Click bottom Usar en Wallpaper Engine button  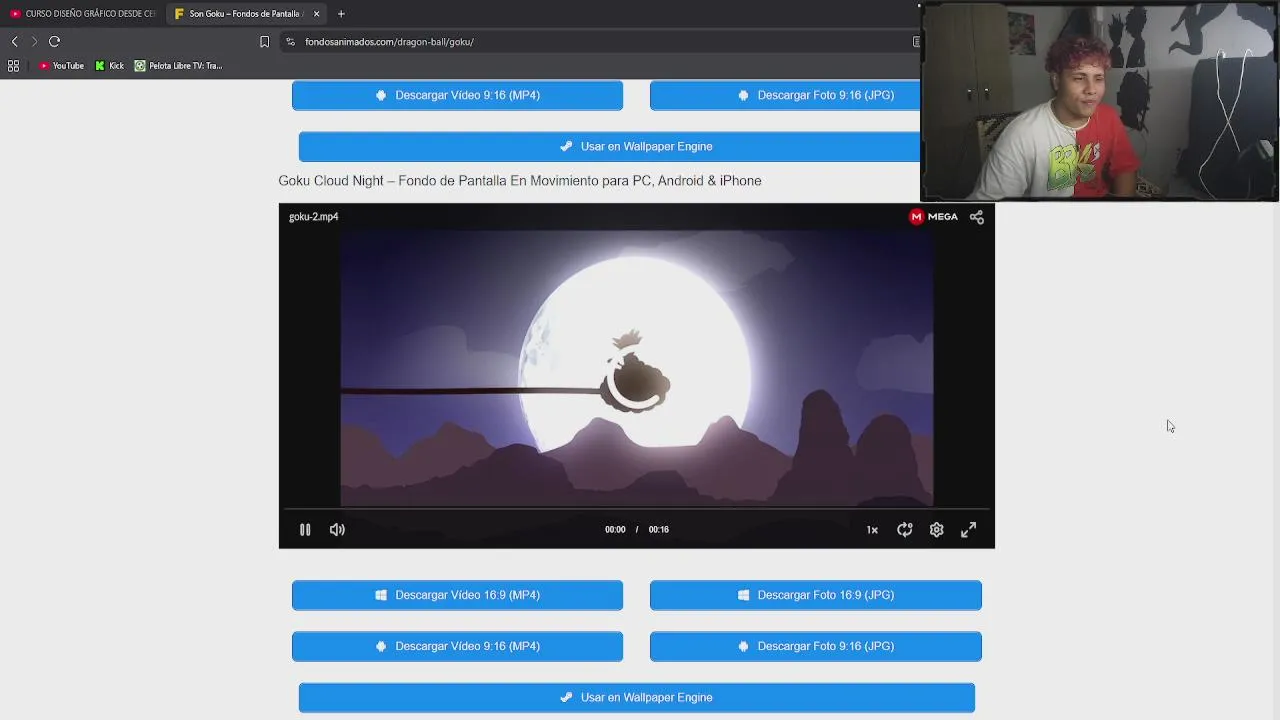637,697
